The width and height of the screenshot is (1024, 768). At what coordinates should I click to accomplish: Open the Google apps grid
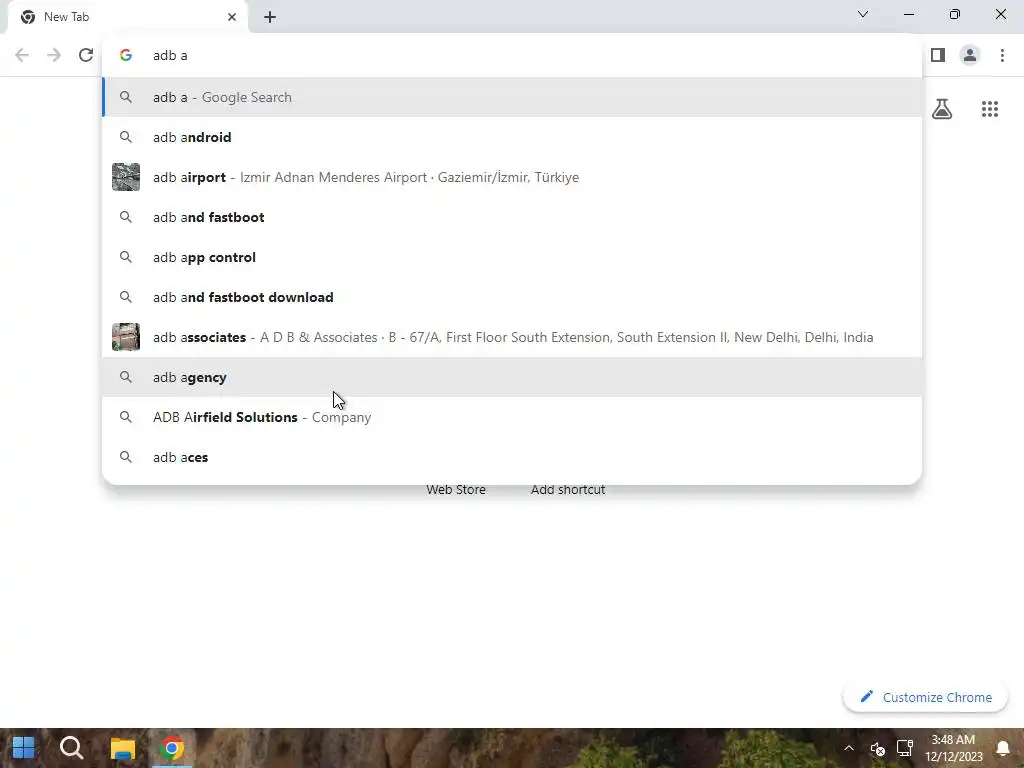coord(990,109)
